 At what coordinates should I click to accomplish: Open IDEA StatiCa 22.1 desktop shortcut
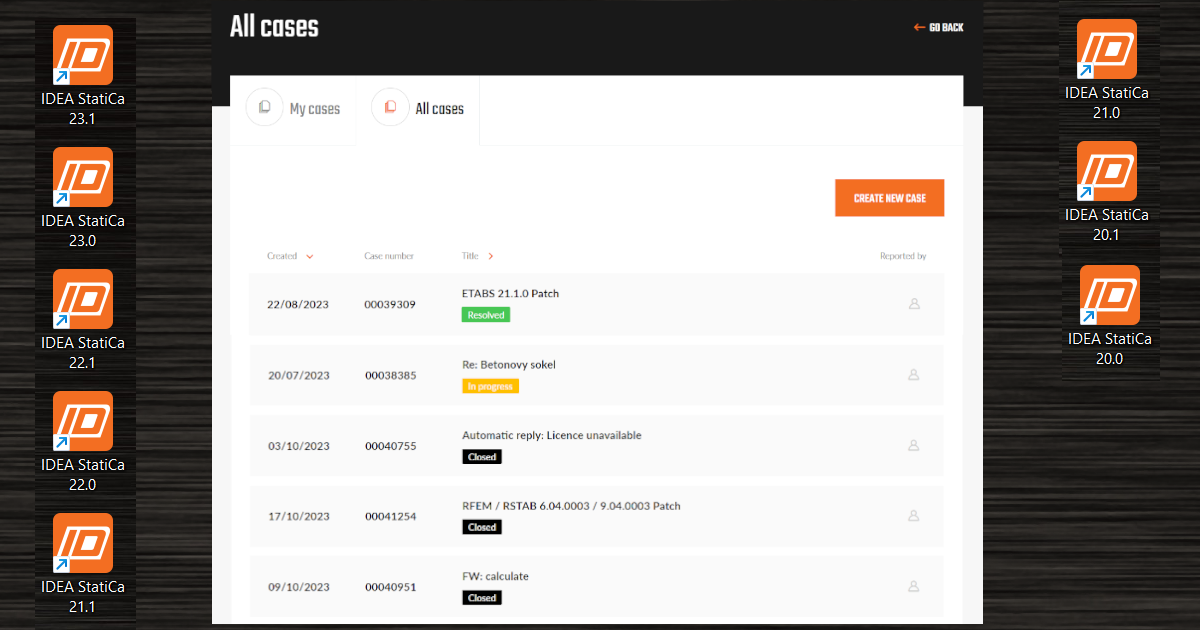pos(83,320)
